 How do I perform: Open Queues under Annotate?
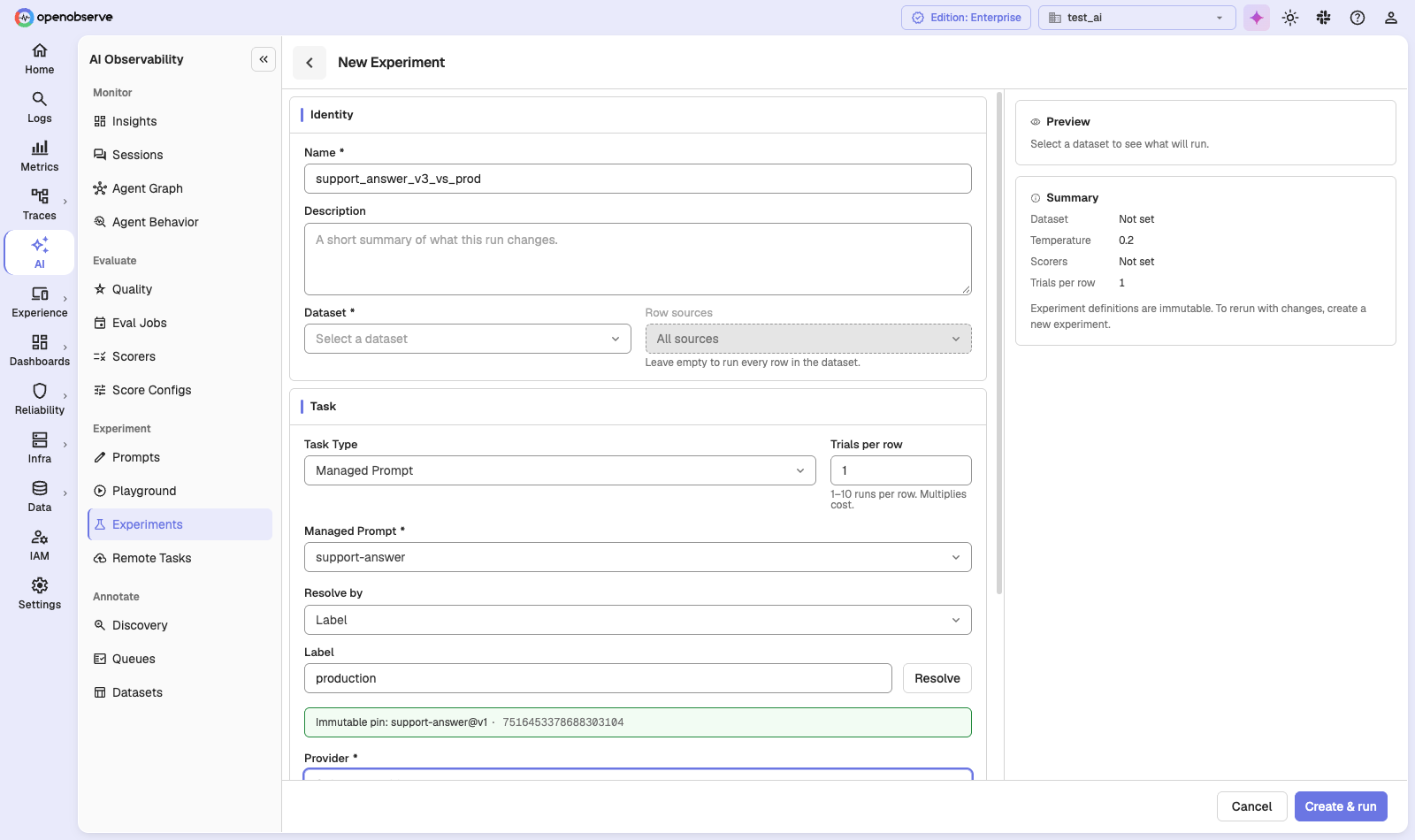click(x=180, y=659)
